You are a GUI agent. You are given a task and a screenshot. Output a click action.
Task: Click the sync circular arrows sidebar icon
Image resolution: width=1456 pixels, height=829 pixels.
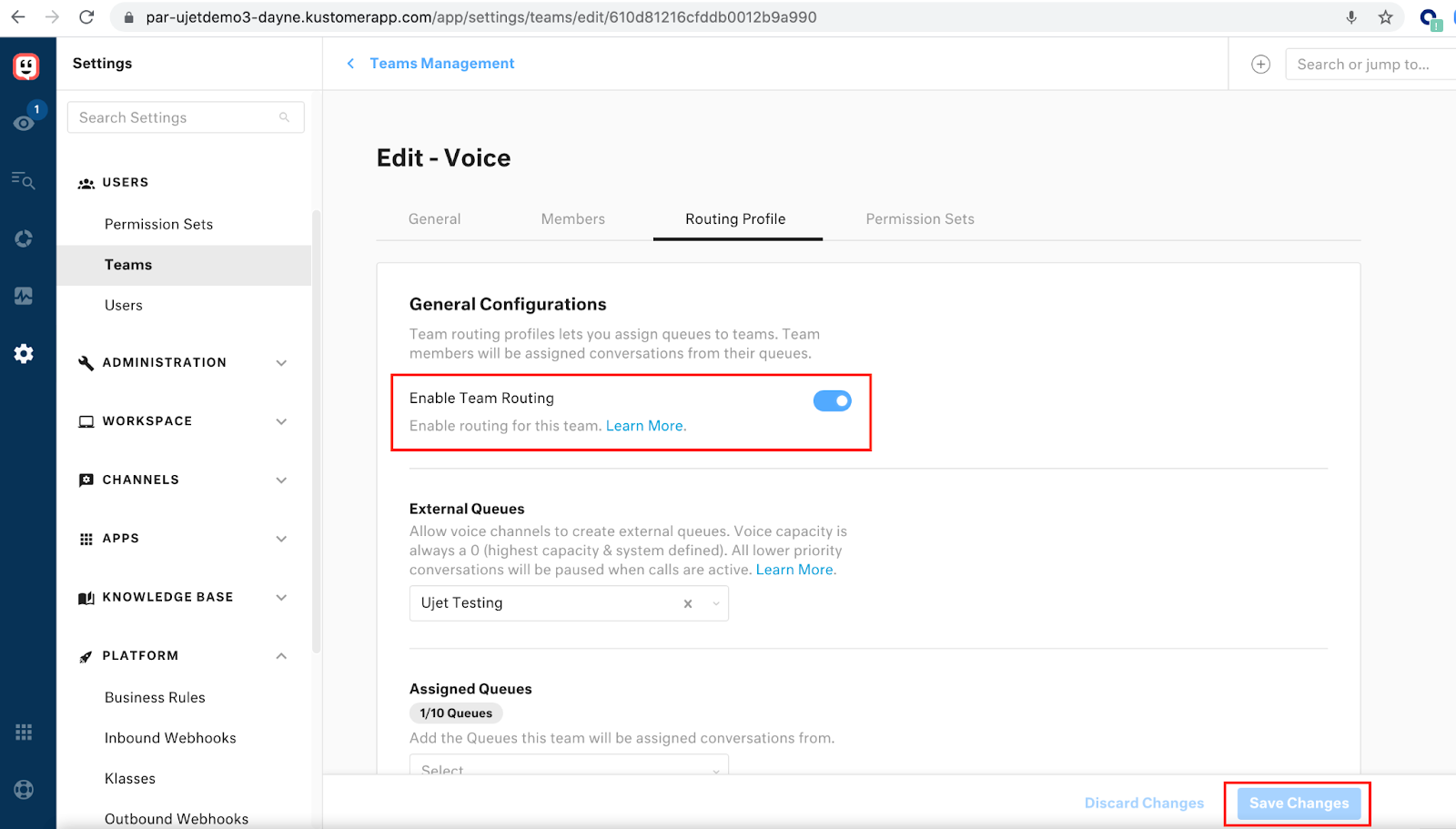(x=24, y=238)
